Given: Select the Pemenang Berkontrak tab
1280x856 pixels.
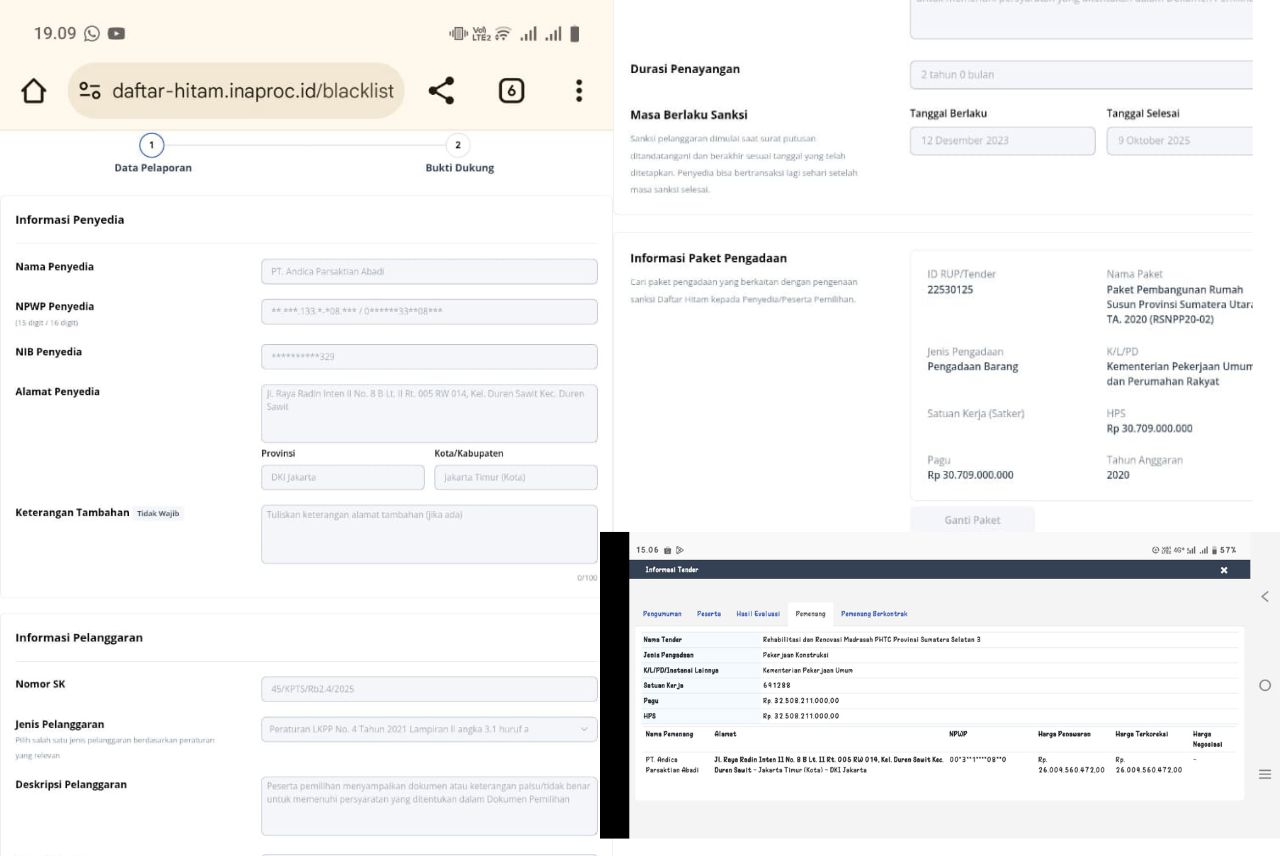Looking at the screenshot, I should pyautogui.click(x=873, y=613).
